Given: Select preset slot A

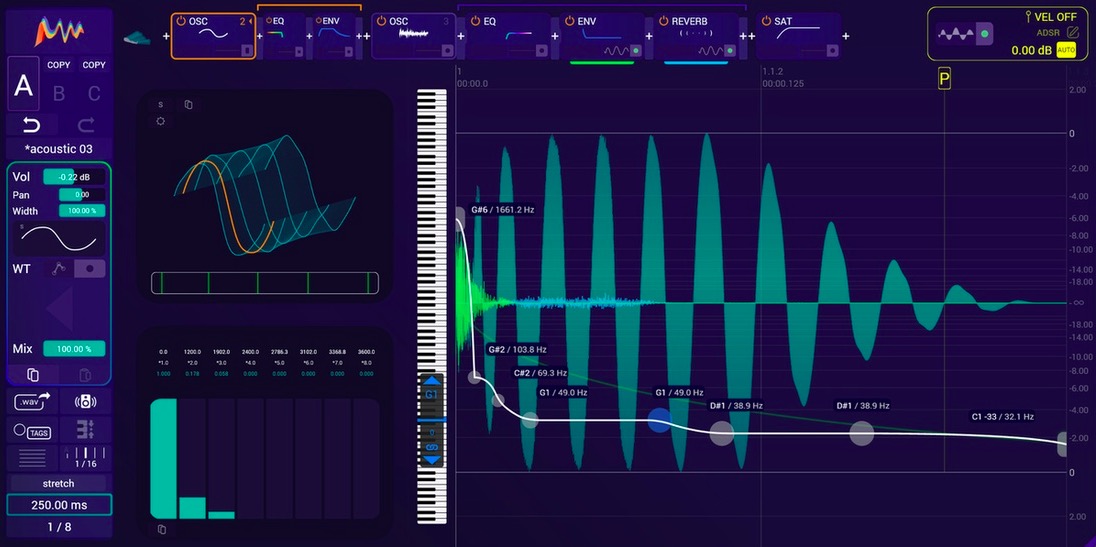Looking at the screenshot, I should 24,85.
